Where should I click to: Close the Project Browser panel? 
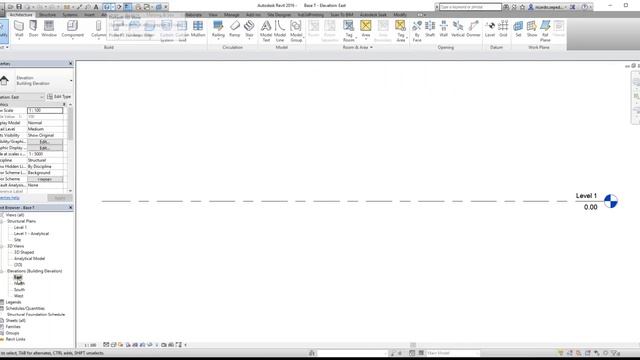pos(70,208)
